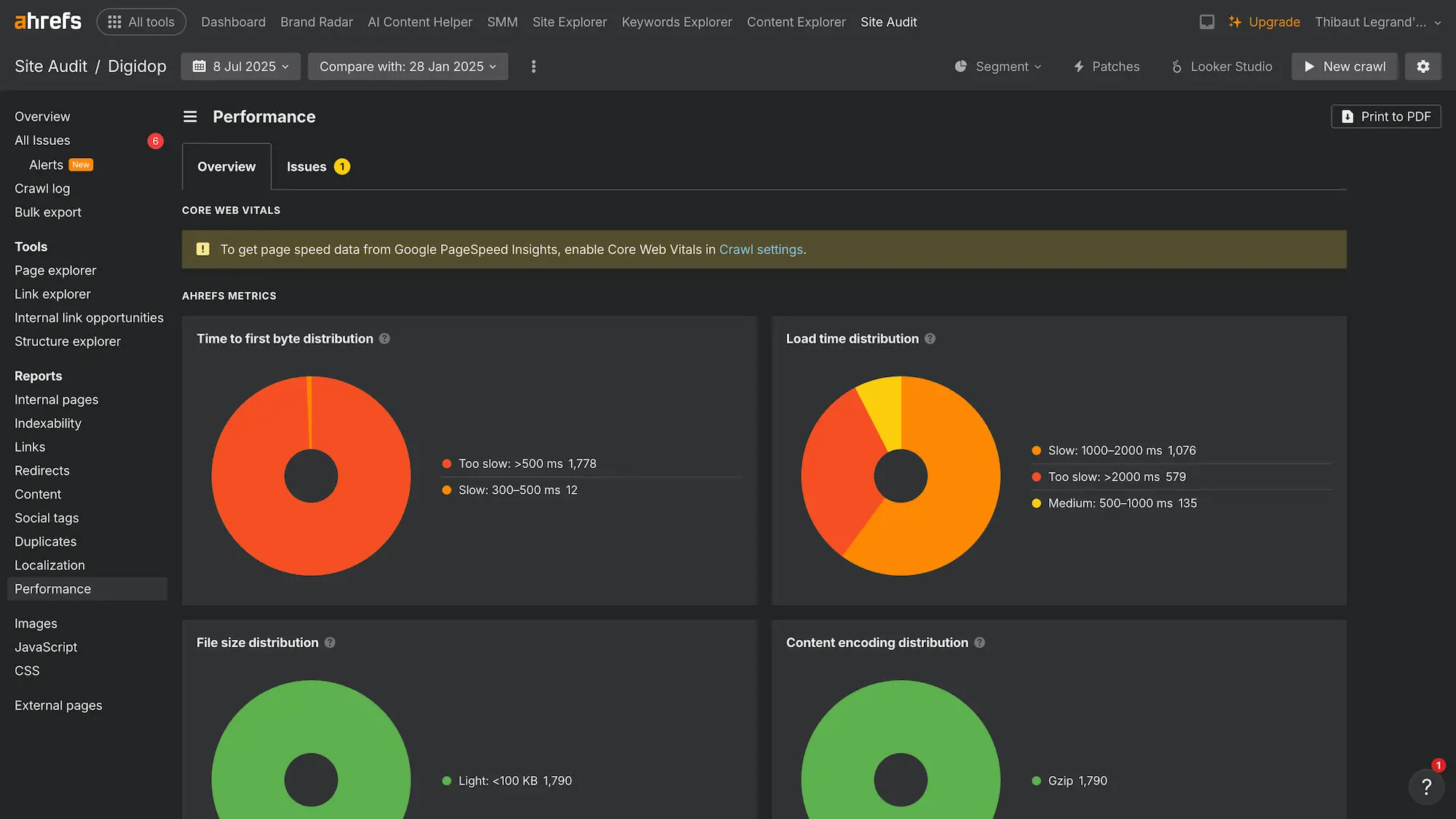Open the 8 Jul 2025 date picker

click(x=240, y=66)
